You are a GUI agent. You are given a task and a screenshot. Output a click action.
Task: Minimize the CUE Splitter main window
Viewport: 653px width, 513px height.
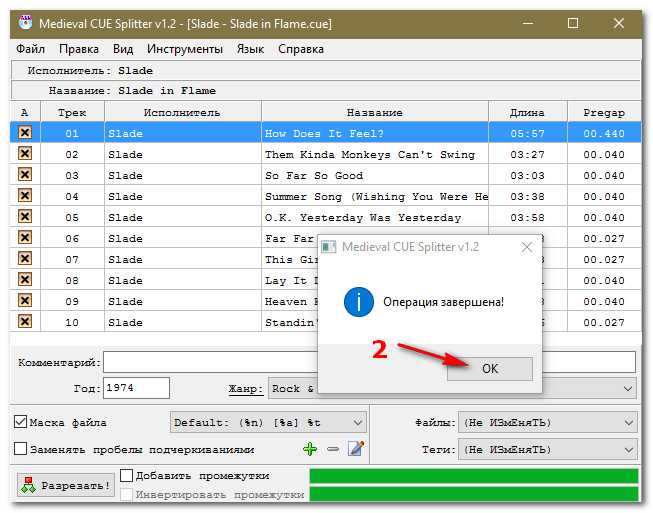point(528,23)
